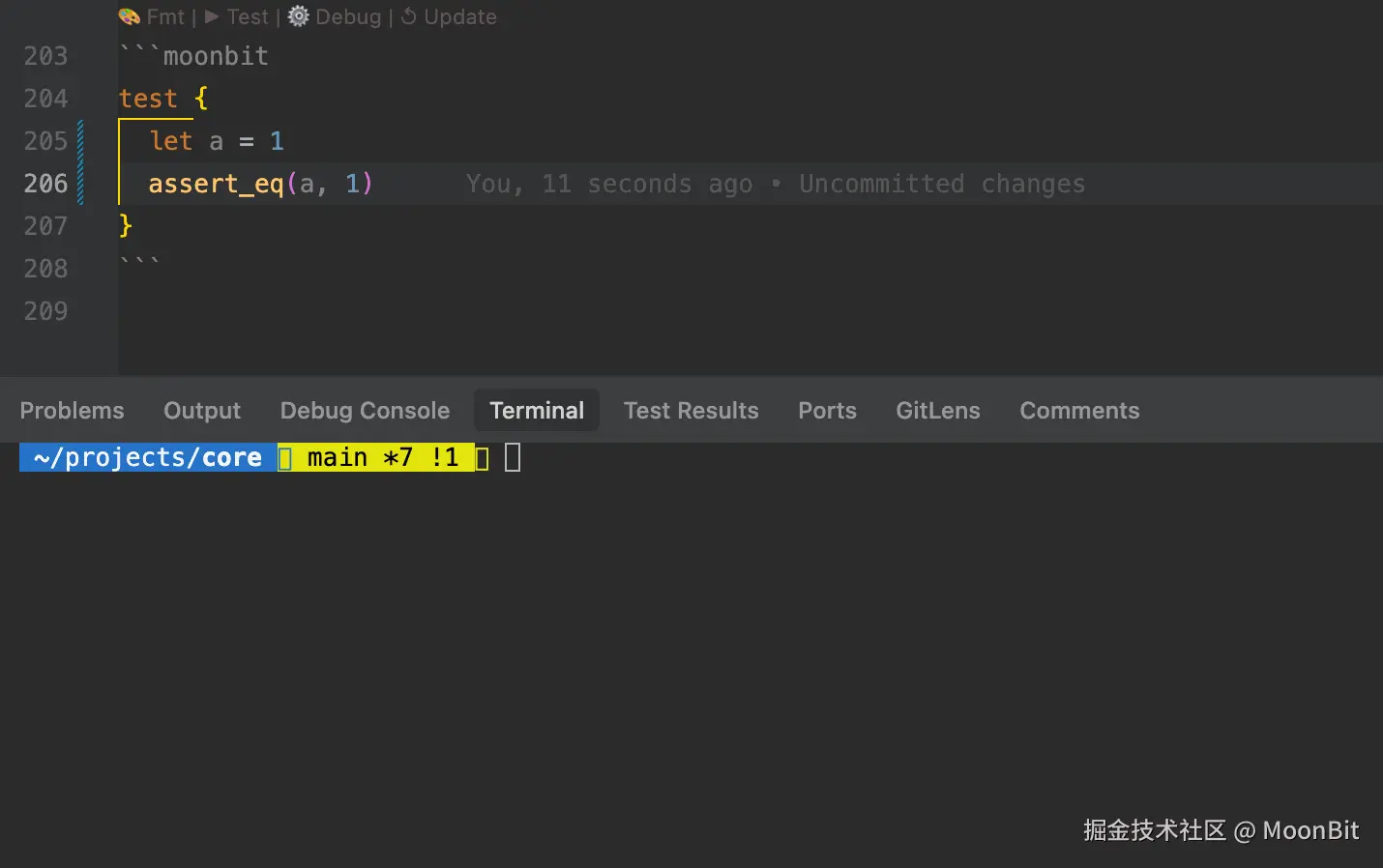Click line number 204 in gutter

[45, 99]
